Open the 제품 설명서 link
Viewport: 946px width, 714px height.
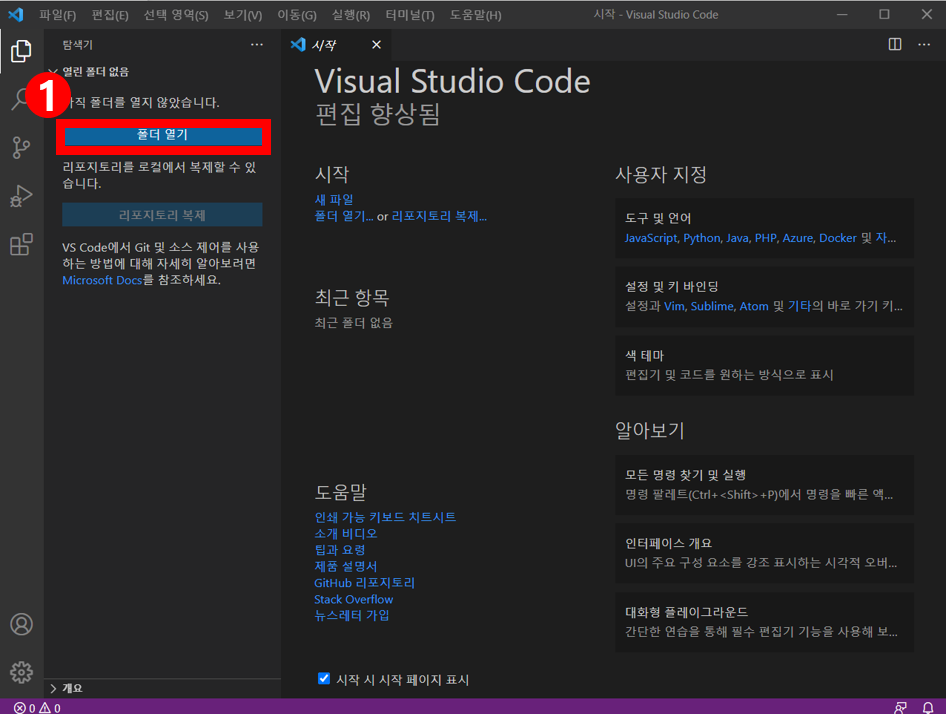click(x=346, y=566)
